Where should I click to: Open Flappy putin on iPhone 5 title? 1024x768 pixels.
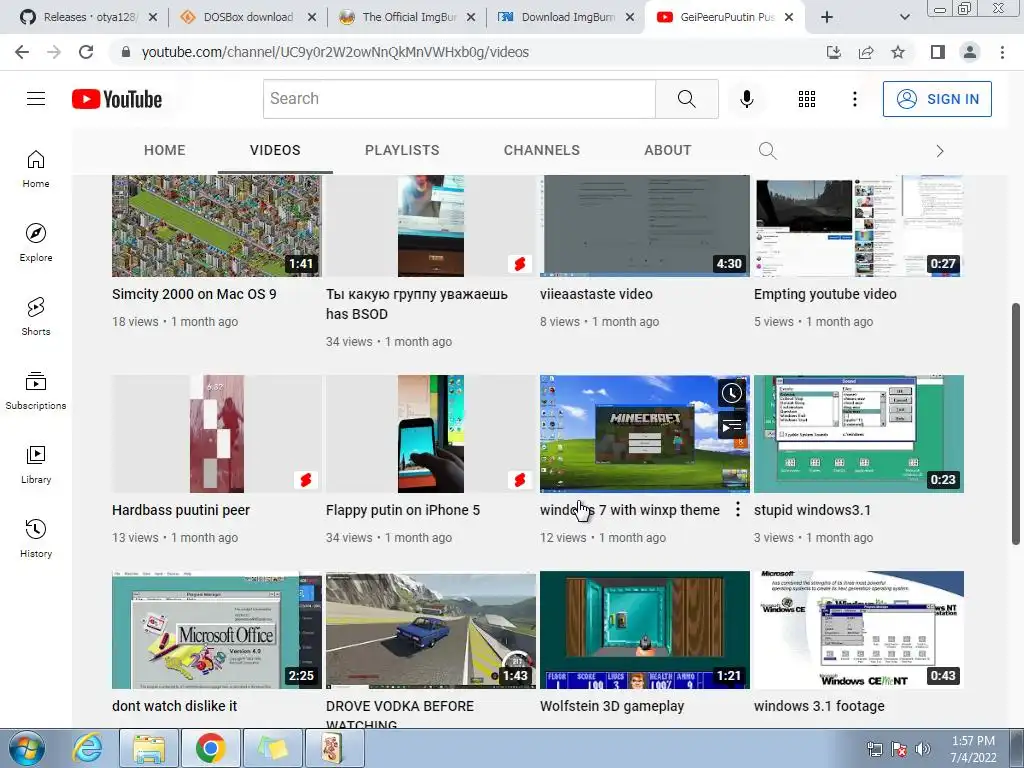[x=403, y=510]
